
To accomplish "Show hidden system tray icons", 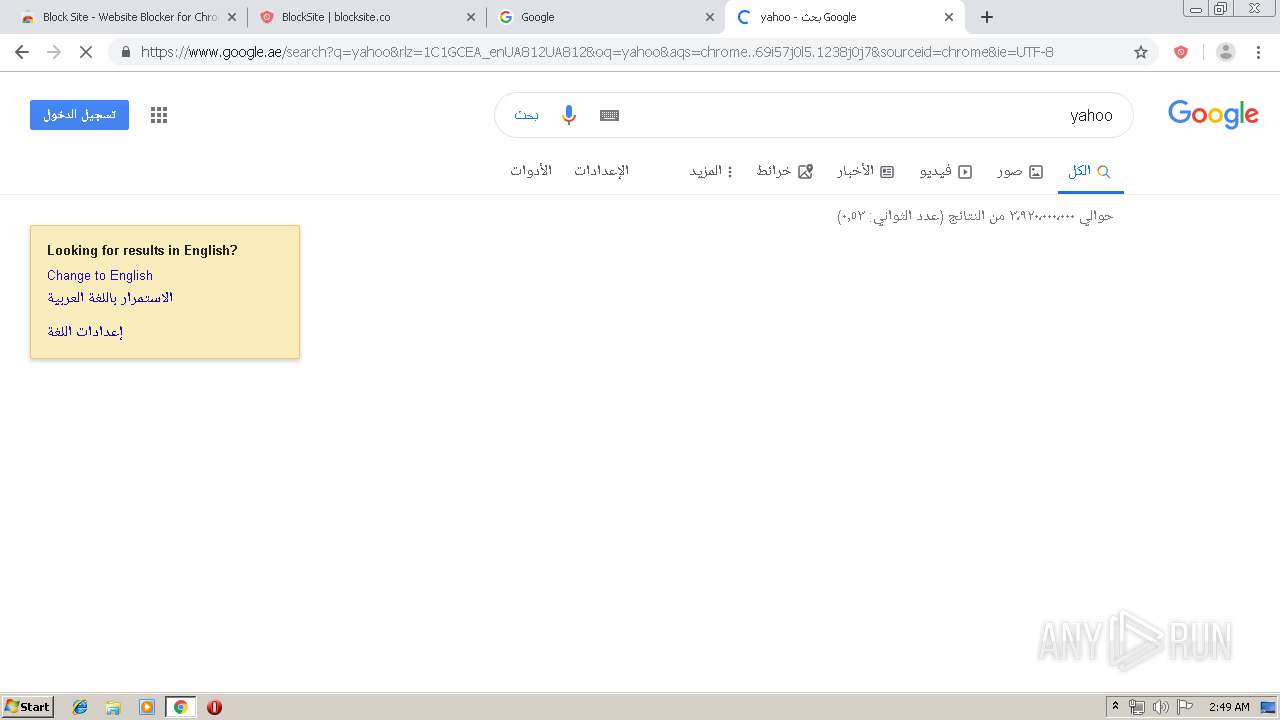I will coord(1115,707).
